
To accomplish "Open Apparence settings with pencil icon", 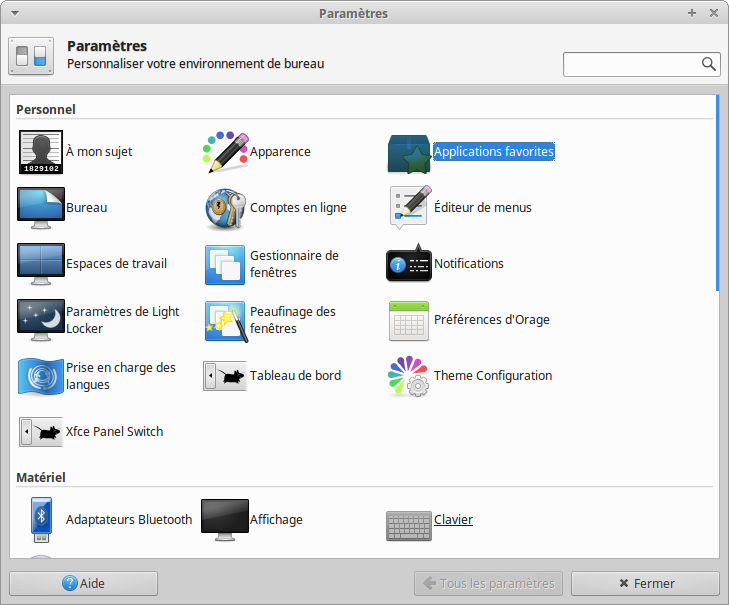I will point(225,152).
